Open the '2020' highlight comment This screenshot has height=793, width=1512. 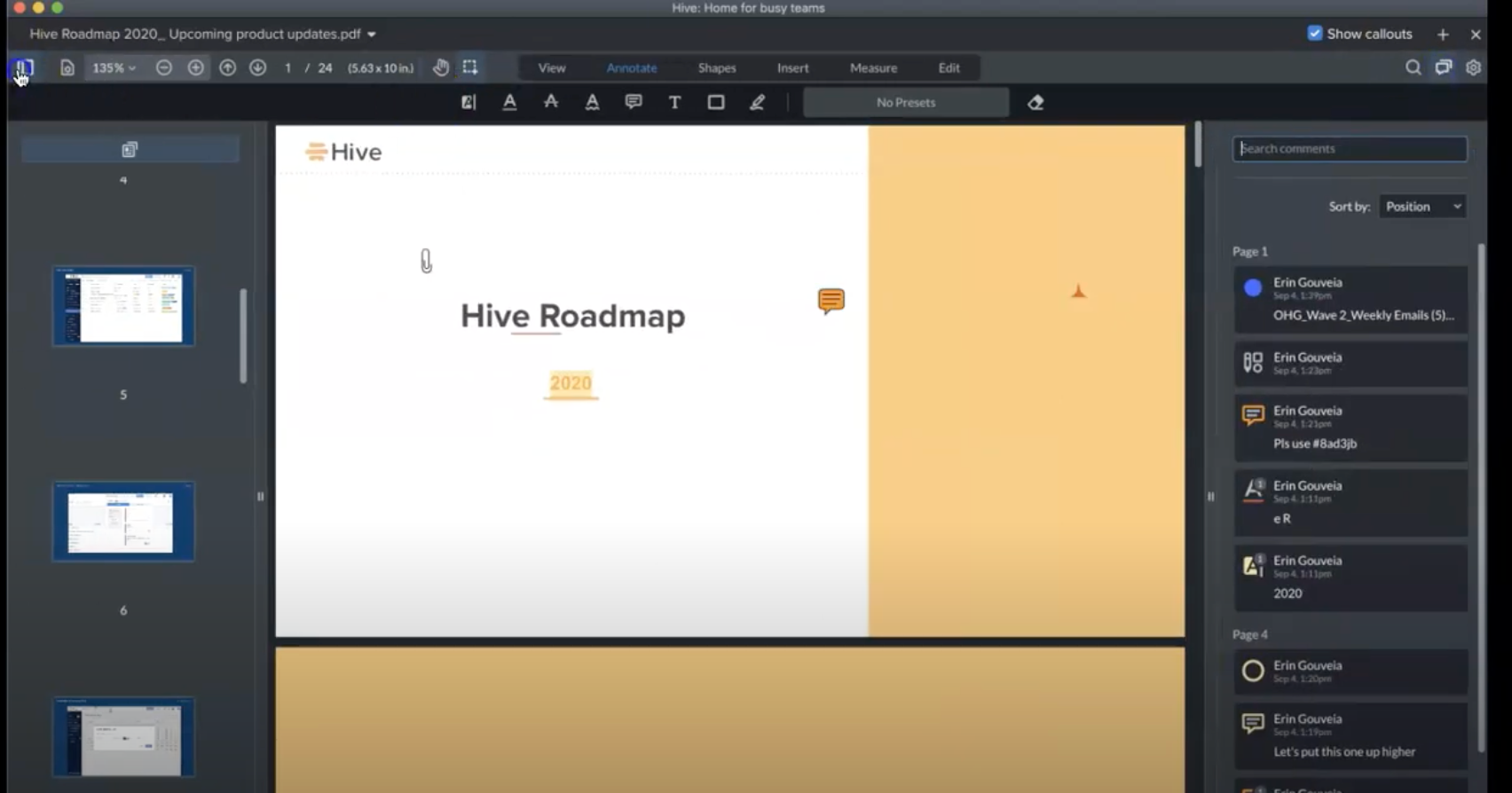1351,577
